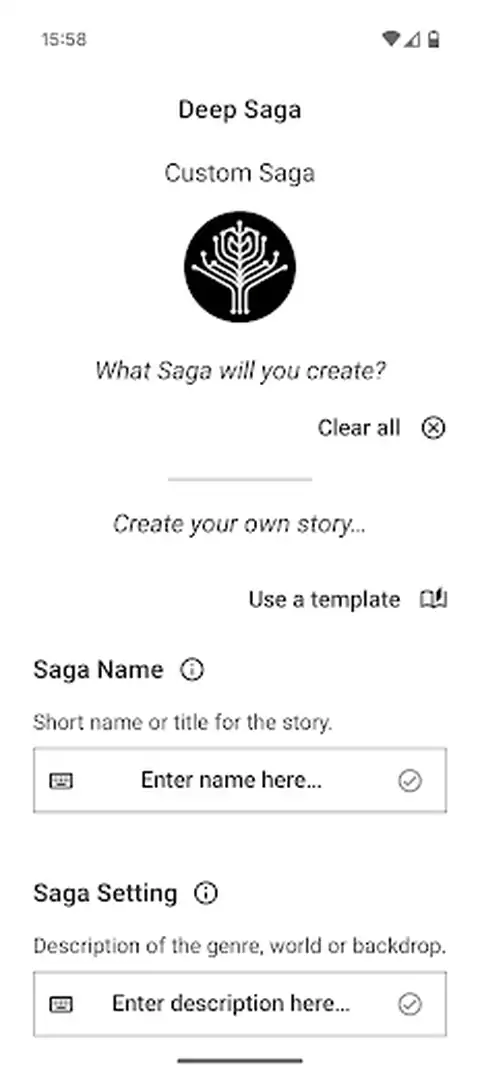
Task: Focus the Enter name here field
Action: (240, 780)
